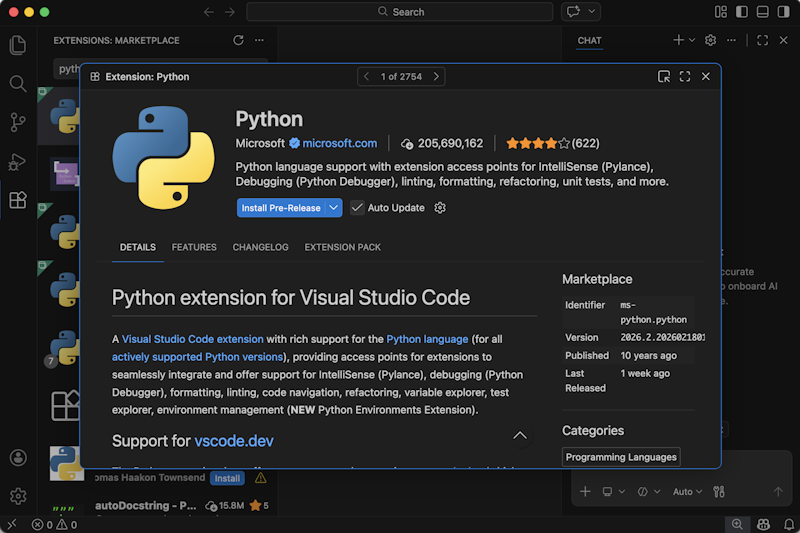Open extension Manage gear icon
This screenshot has height=533, width=800.
(x=440, y=208)
